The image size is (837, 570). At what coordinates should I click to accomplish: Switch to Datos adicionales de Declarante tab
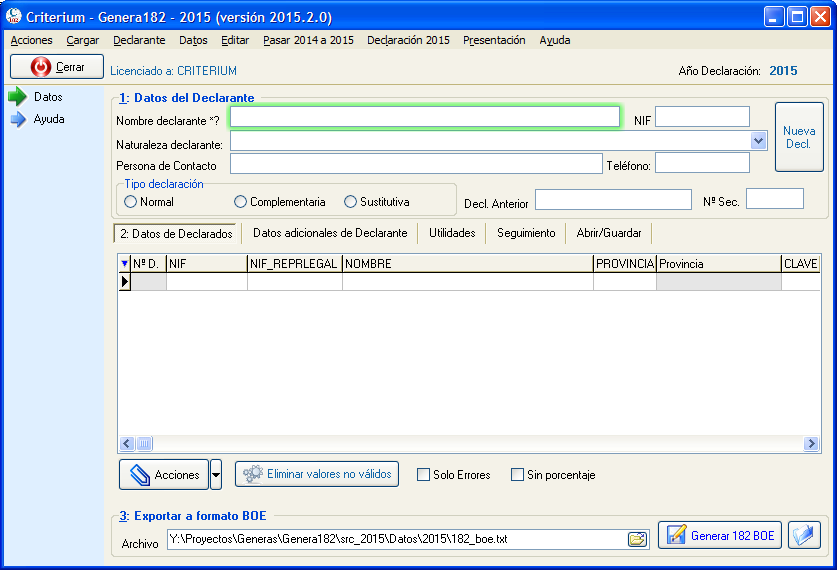click(x=330, y=233)
